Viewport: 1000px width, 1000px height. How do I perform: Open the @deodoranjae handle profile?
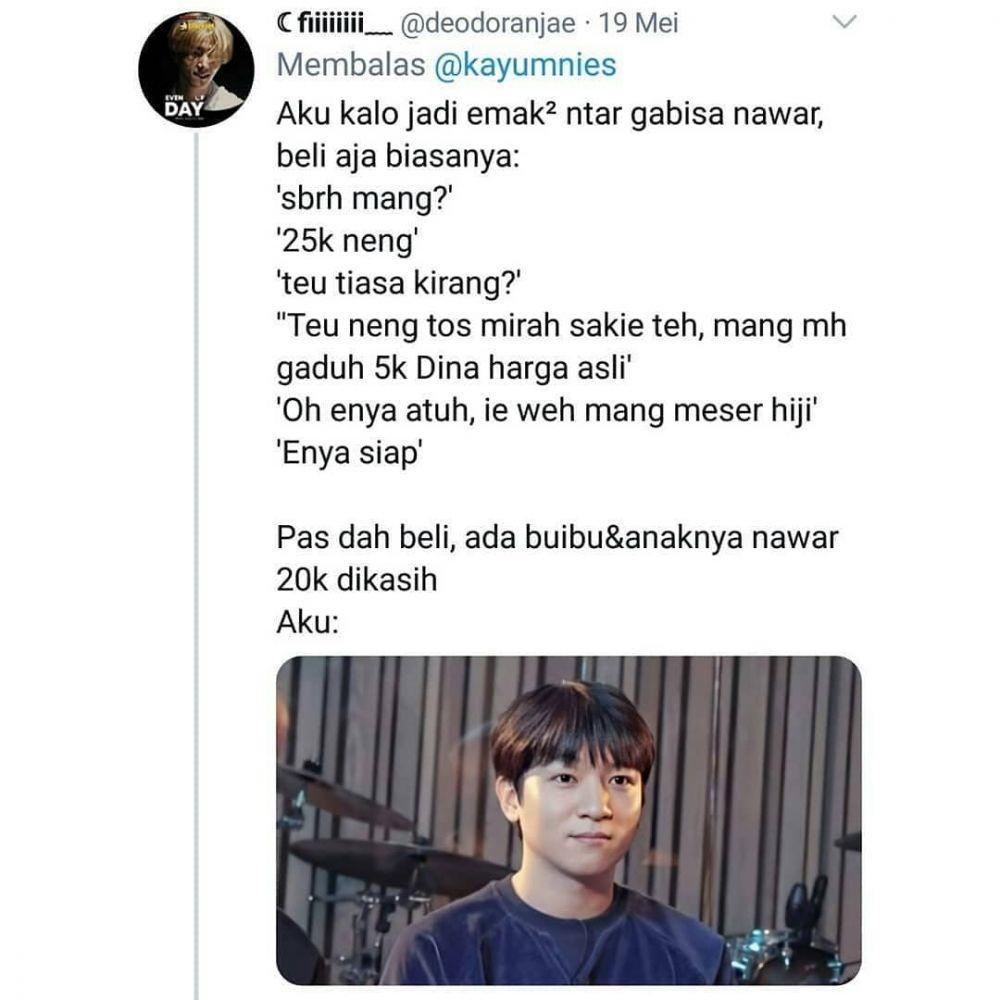tap(488, 24)
